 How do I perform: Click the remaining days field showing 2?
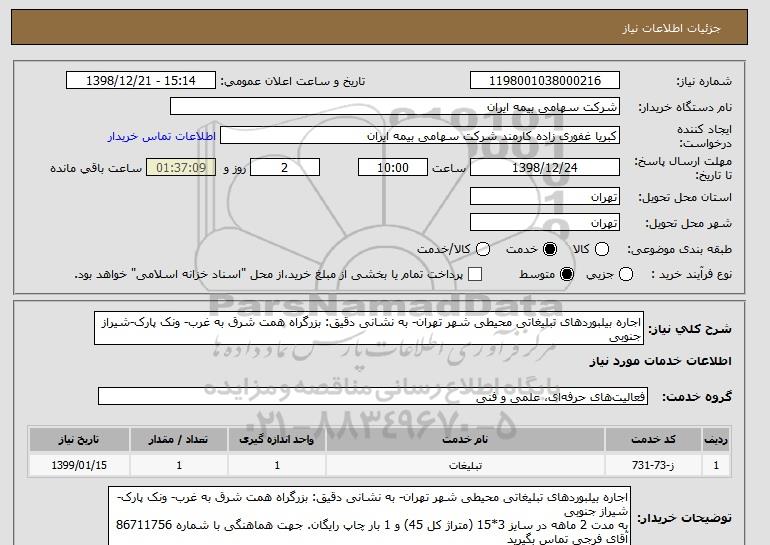click(x=285, y=167)
